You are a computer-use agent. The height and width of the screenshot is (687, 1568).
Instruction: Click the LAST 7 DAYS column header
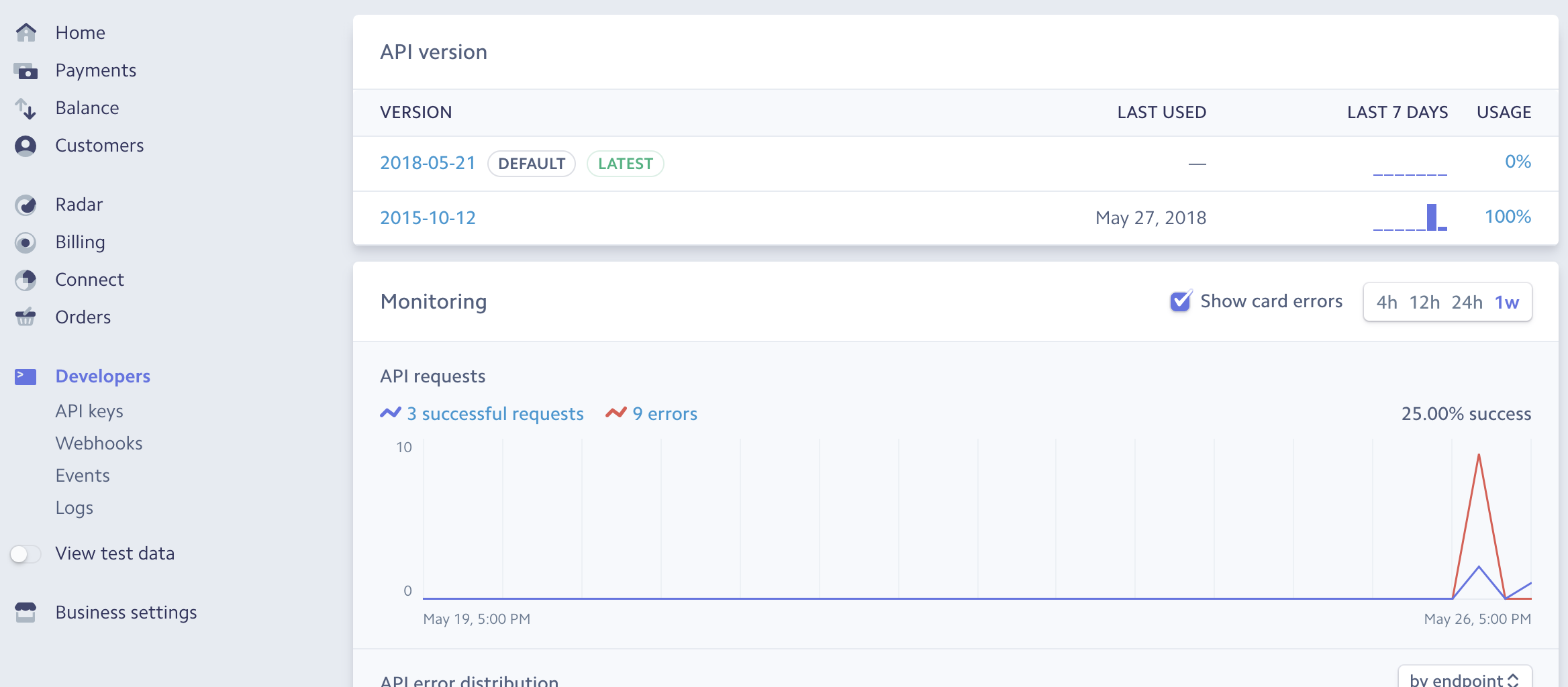[1398, 112]
